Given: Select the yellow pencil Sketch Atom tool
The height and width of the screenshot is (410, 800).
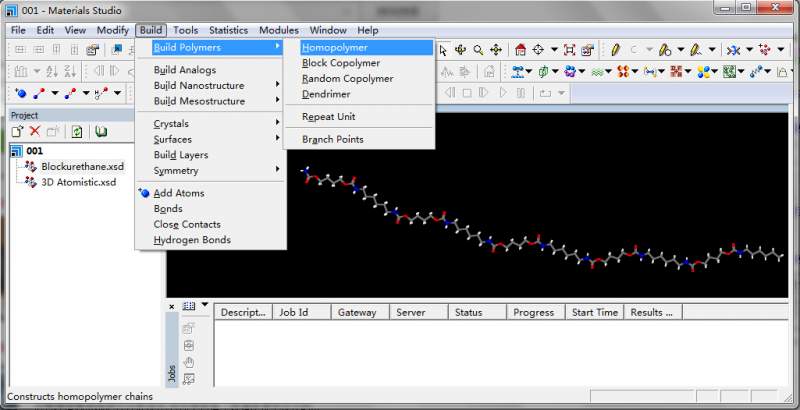Looking at the screenshot, I should click(x=615, y=49).
